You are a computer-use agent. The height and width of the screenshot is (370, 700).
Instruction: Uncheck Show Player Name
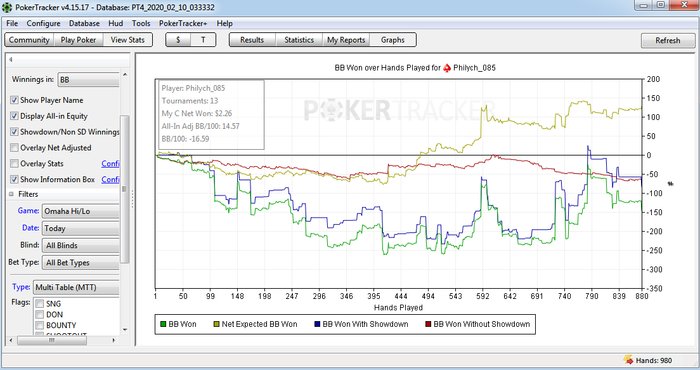click(x=14, y=100)
